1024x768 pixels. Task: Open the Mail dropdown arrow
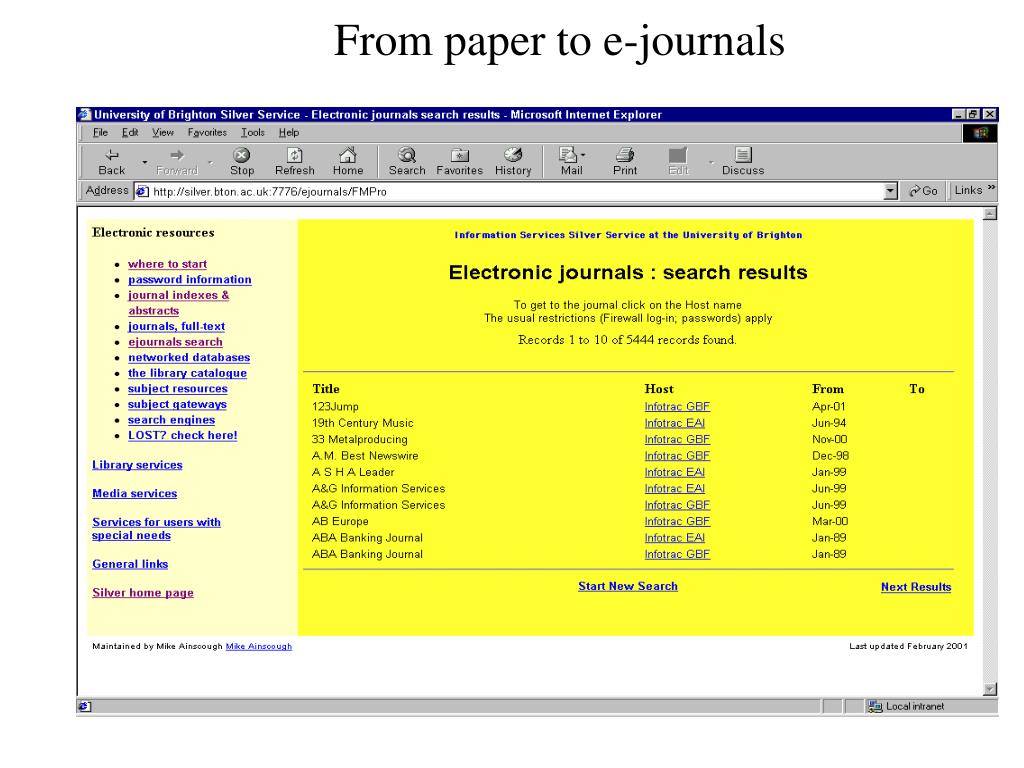click(583, 155)
